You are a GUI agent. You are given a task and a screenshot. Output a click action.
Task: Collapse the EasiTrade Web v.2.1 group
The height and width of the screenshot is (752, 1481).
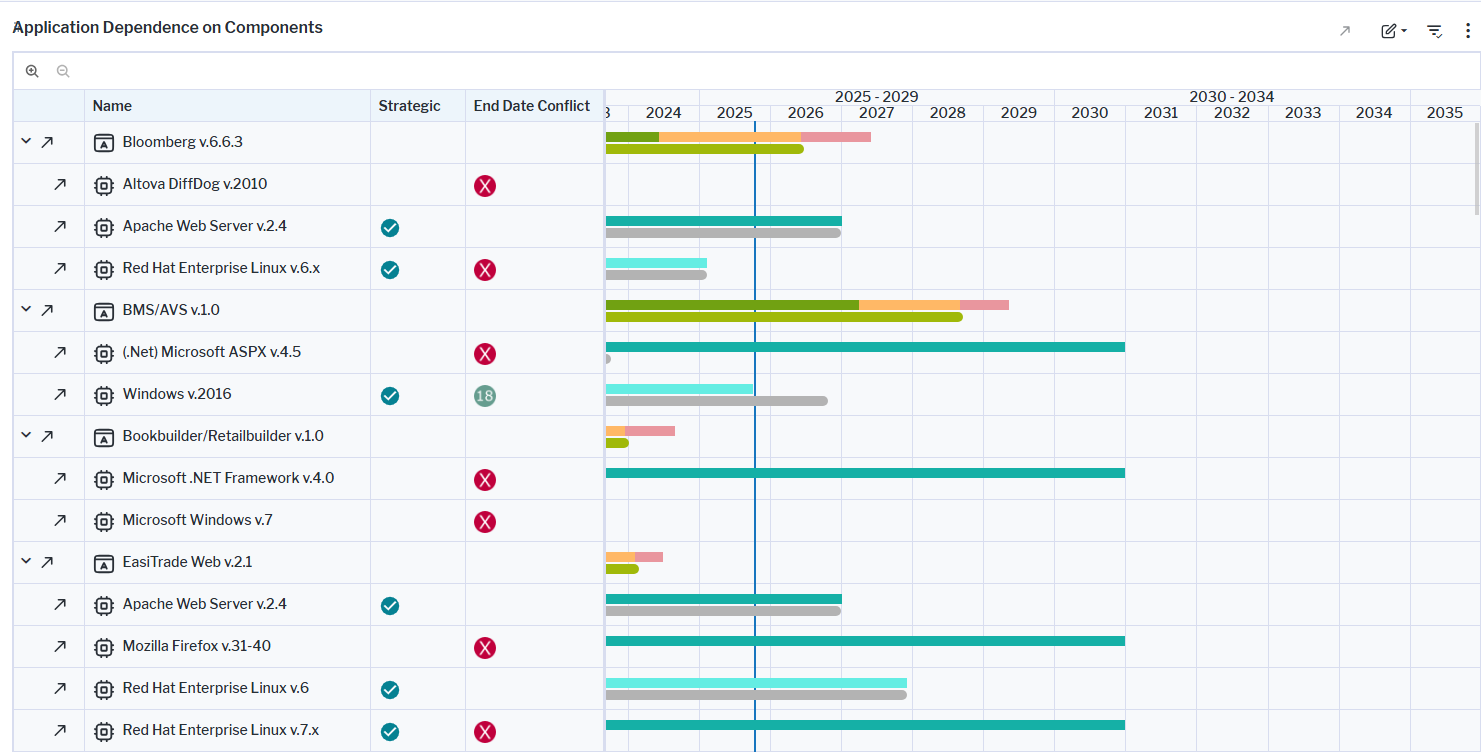[26, 562]
